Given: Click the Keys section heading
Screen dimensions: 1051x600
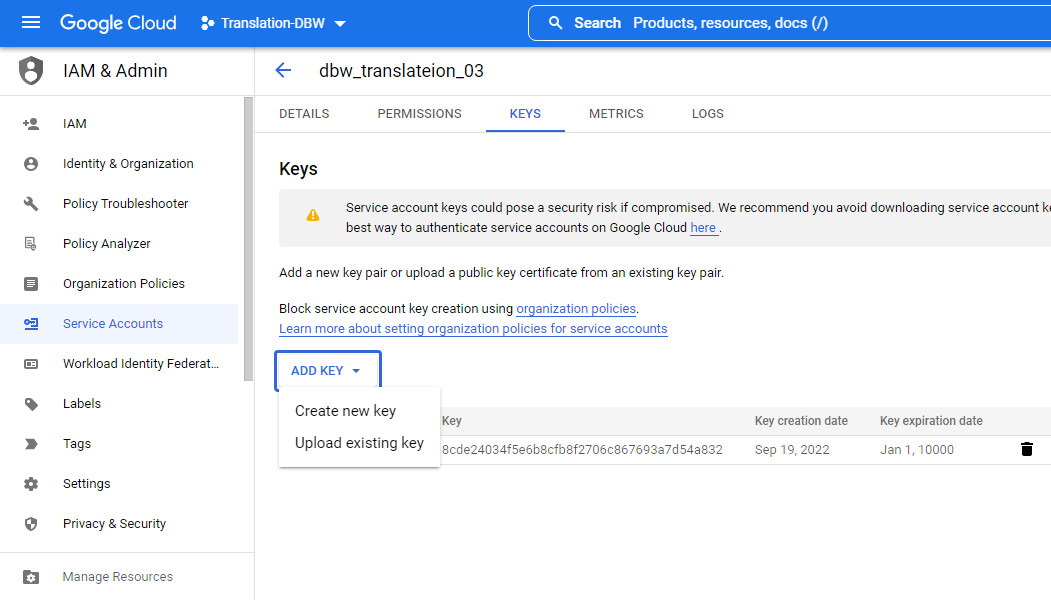Looking at the screenshot, I should pyautogui.click(x=298, y=169).
